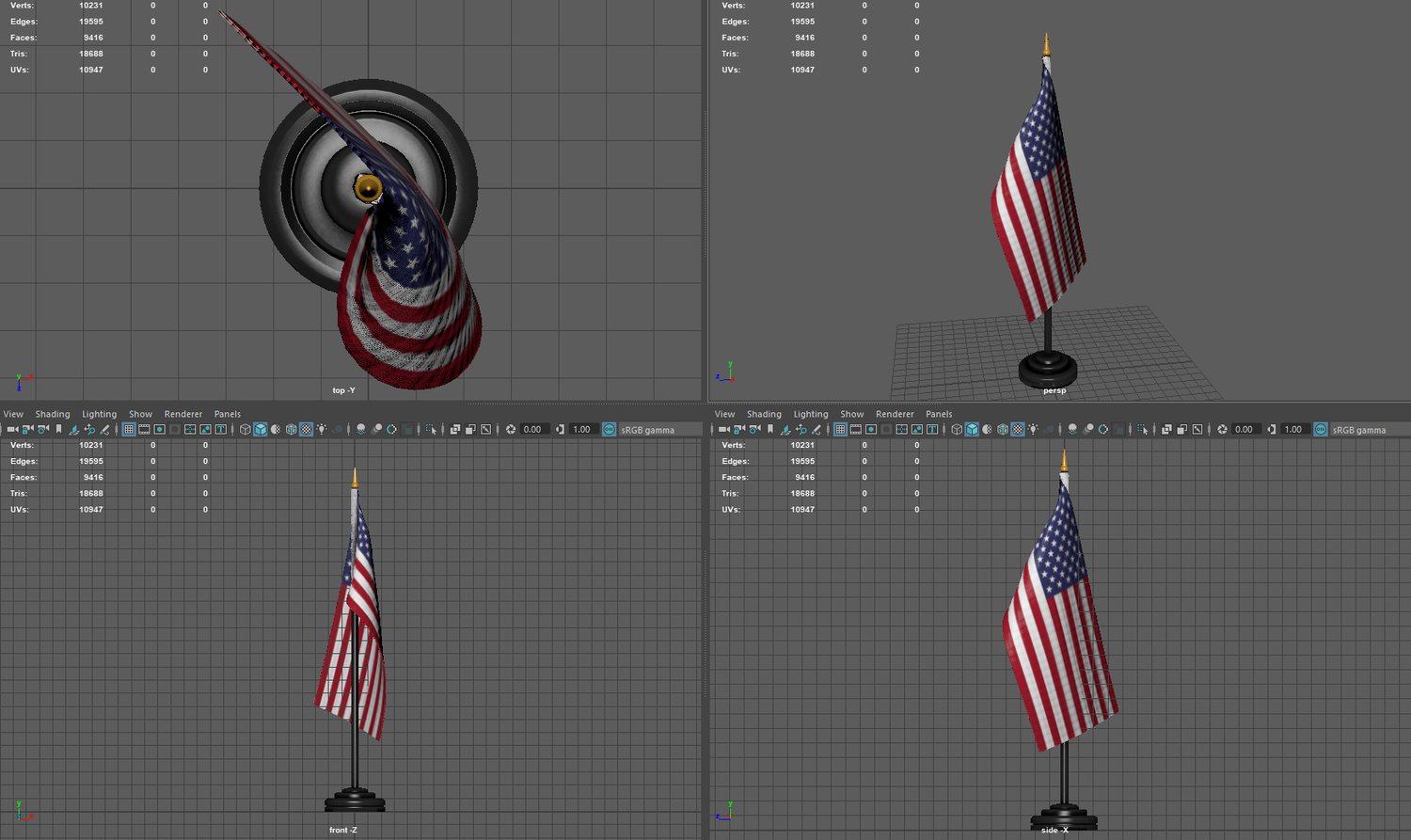Toggle XRay icon in front view toolbar
1411x840 pixels.
(x=455, y=429)
